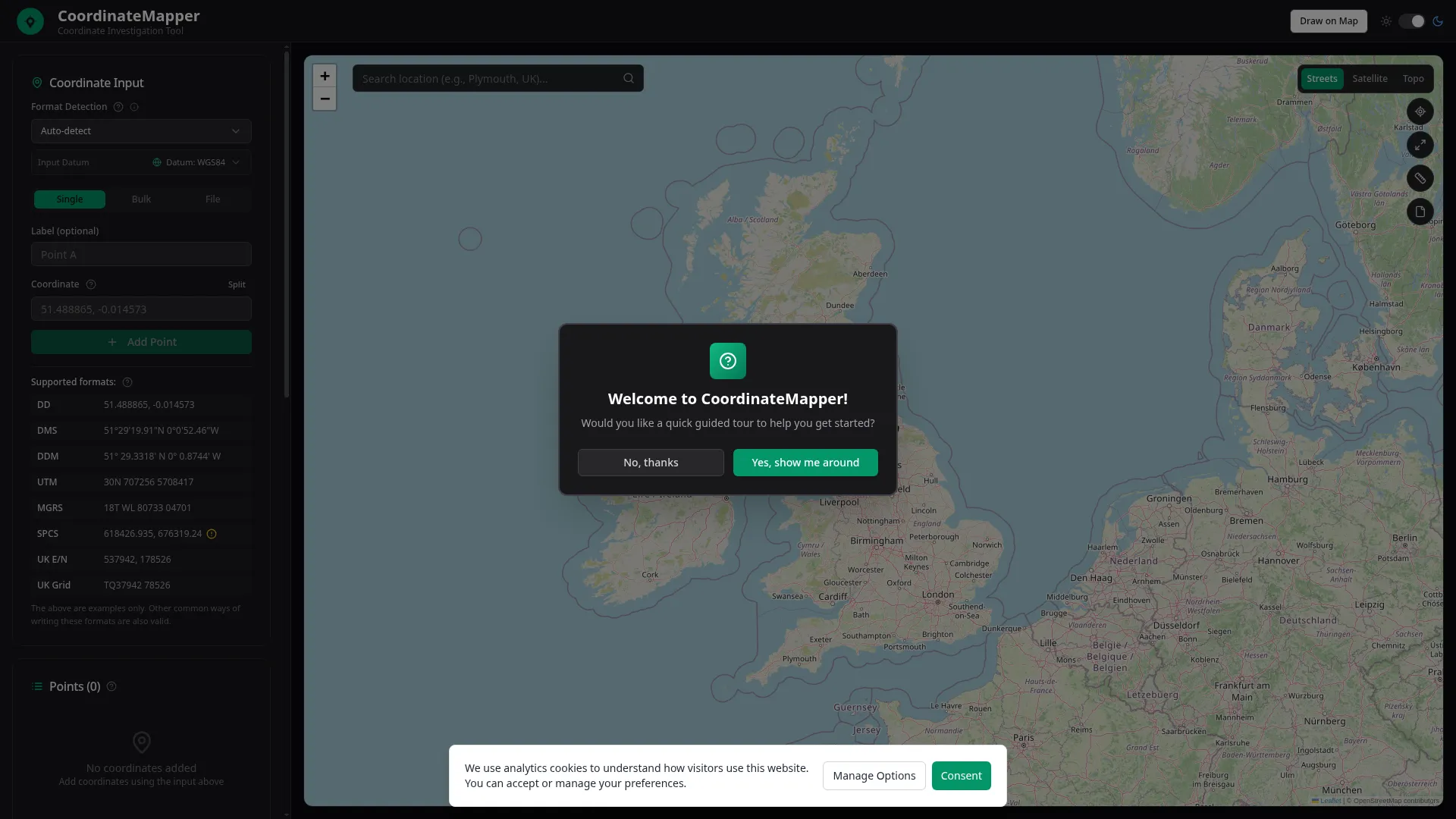Click the Draw on Map button
Screen dimensions: 1456x819
point(1329,21)
